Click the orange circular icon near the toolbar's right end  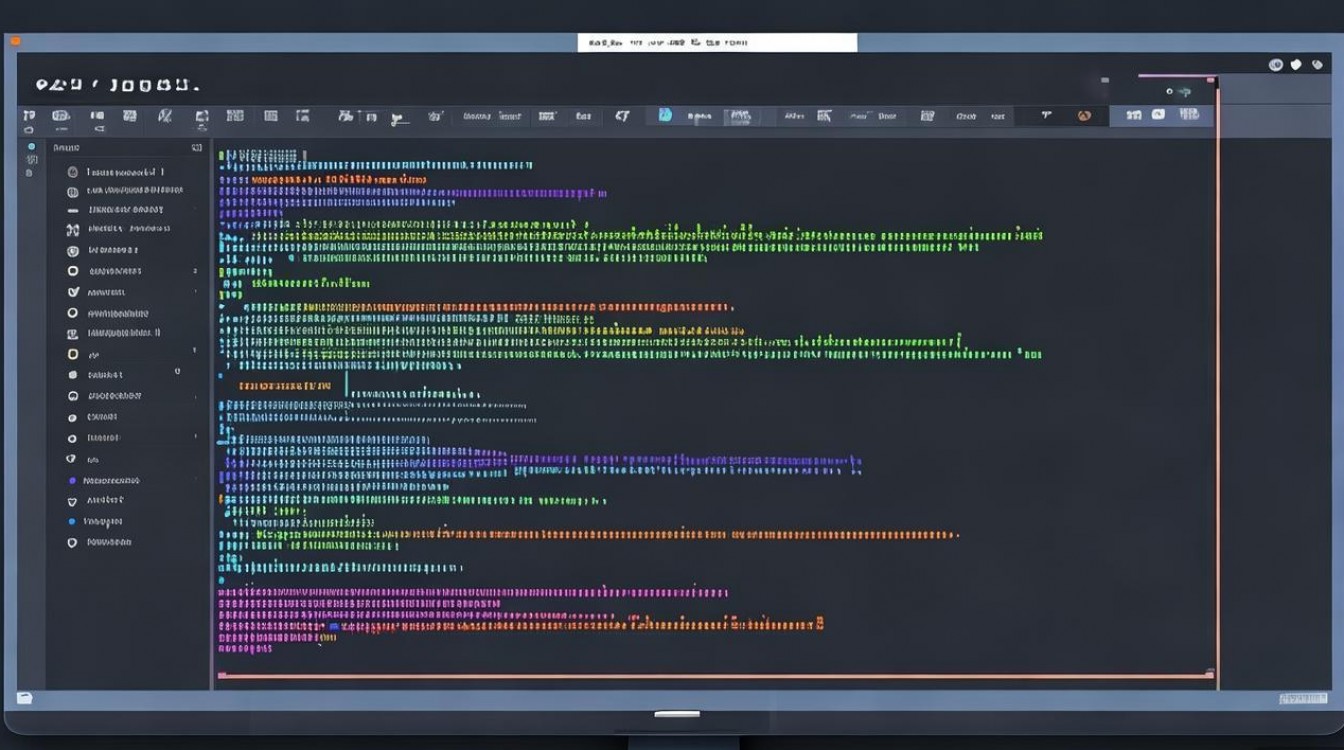(x=1082, y=116)
